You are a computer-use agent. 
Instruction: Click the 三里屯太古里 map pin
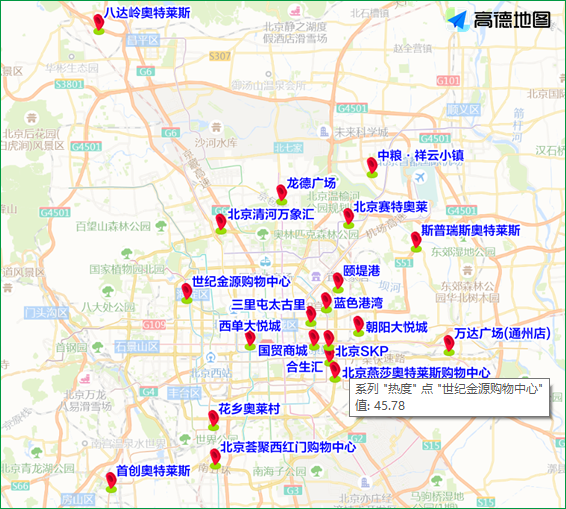[x=311, y=316]
